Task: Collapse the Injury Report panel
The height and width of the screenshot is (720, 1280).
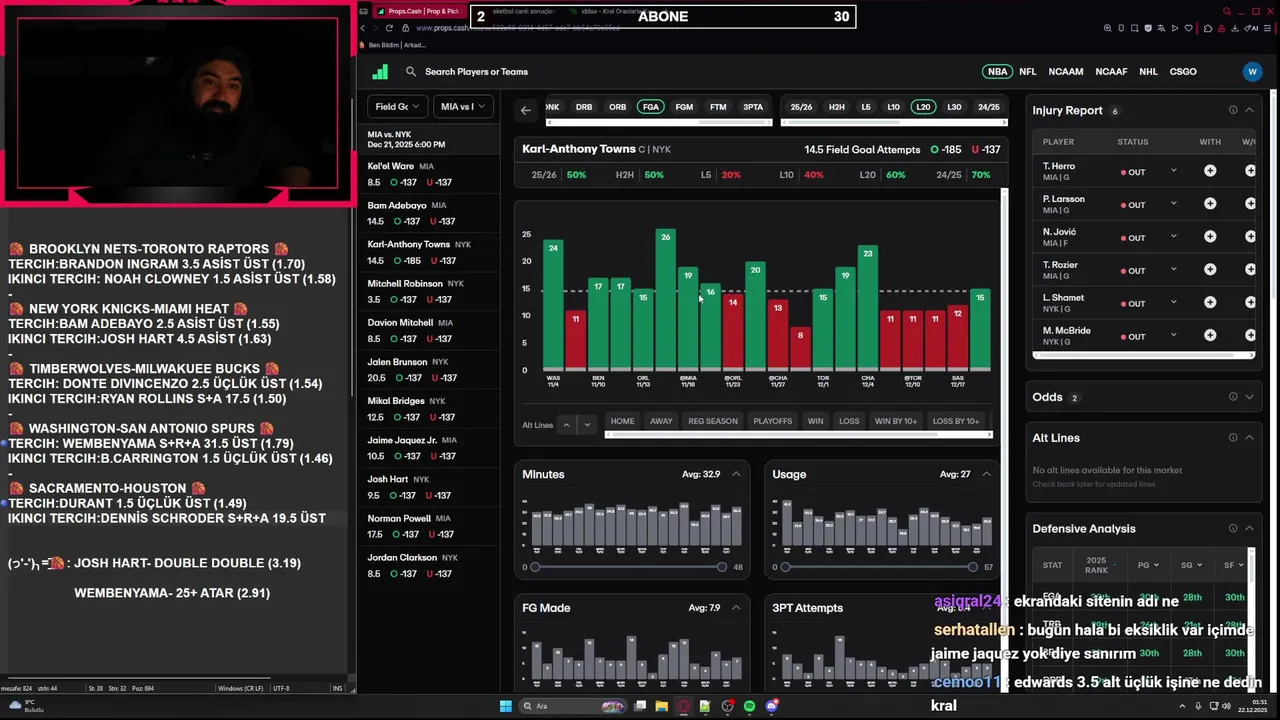Action: (1249, 110)
